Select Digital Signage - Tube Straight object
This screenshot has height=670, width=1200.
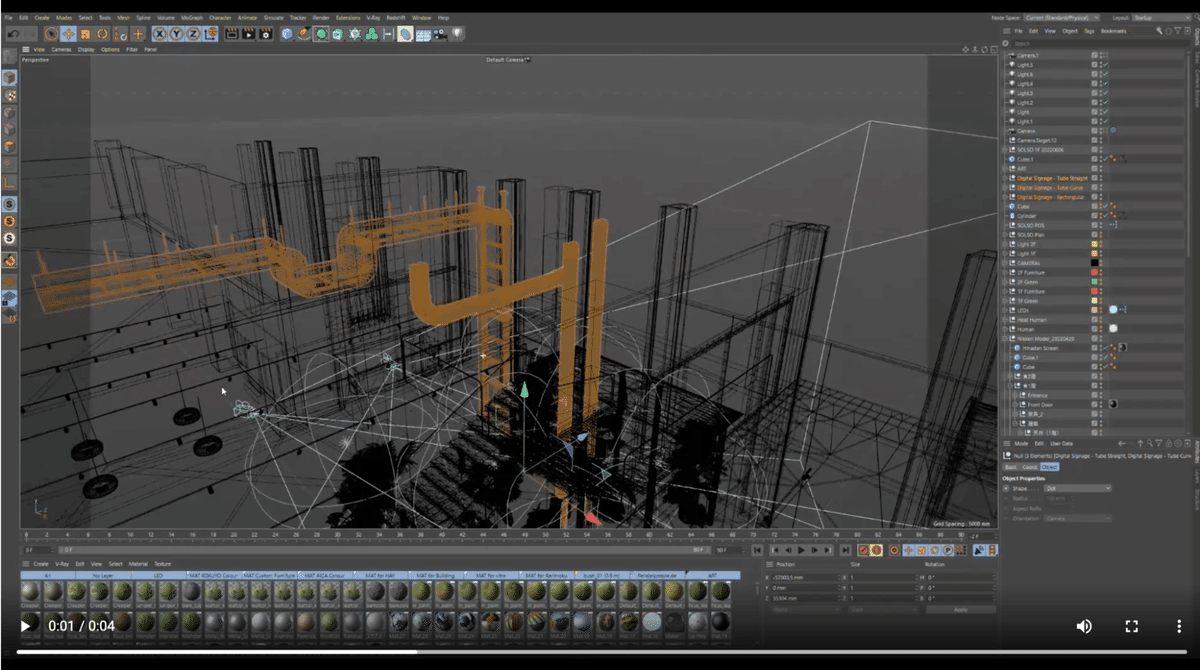click(1052, 178)
